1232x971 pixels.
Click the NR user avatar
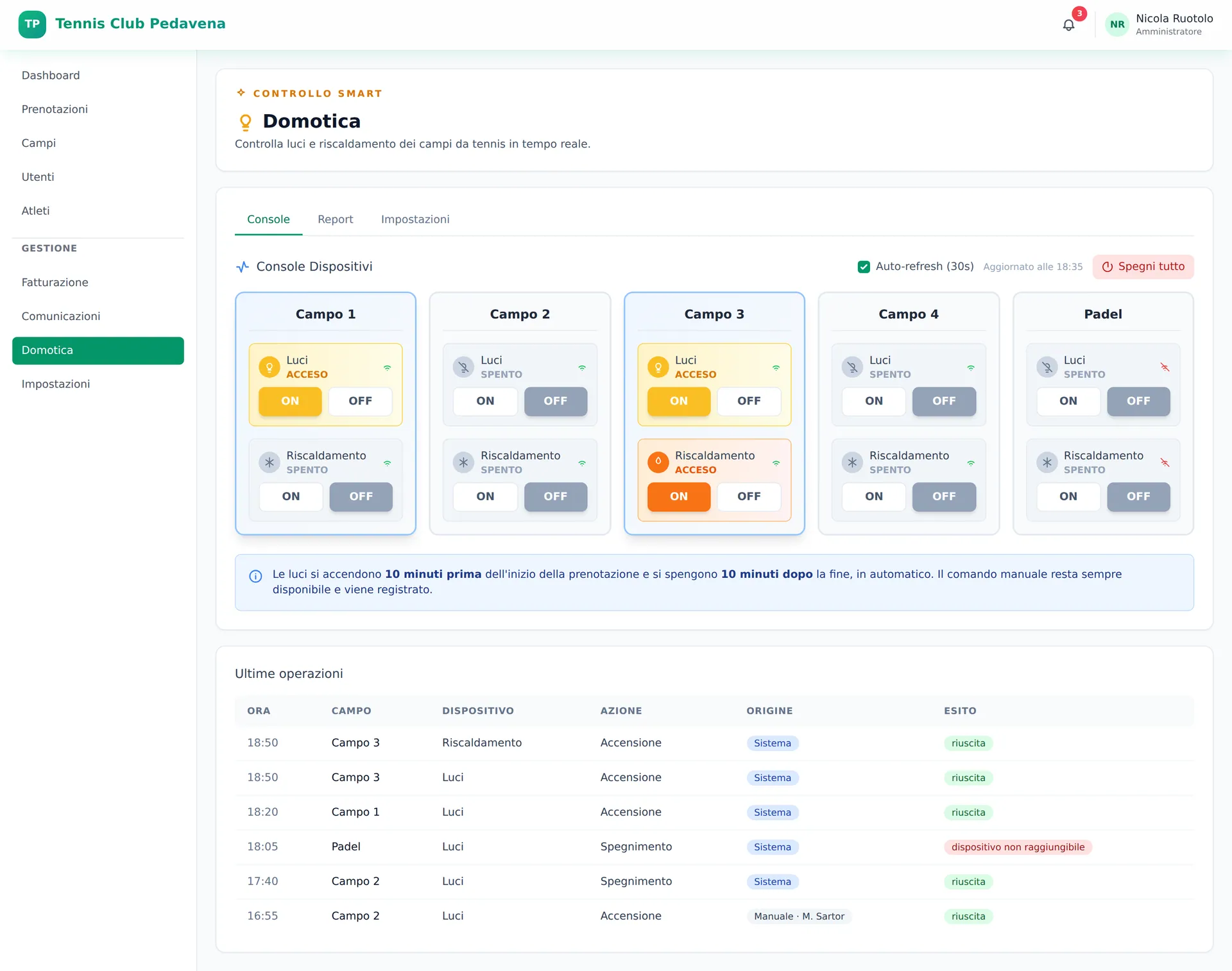coord(1117,24)
